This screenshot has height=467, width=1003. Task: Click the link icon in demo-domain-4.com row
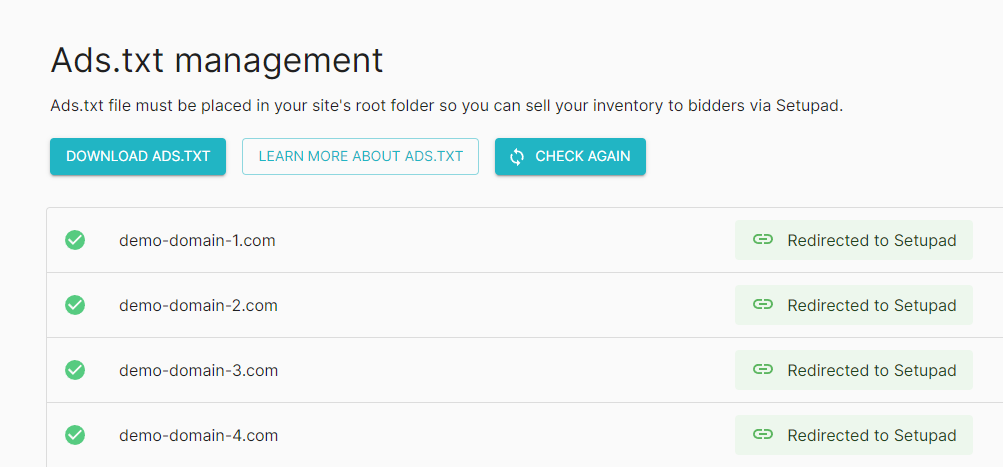(762, 435)
